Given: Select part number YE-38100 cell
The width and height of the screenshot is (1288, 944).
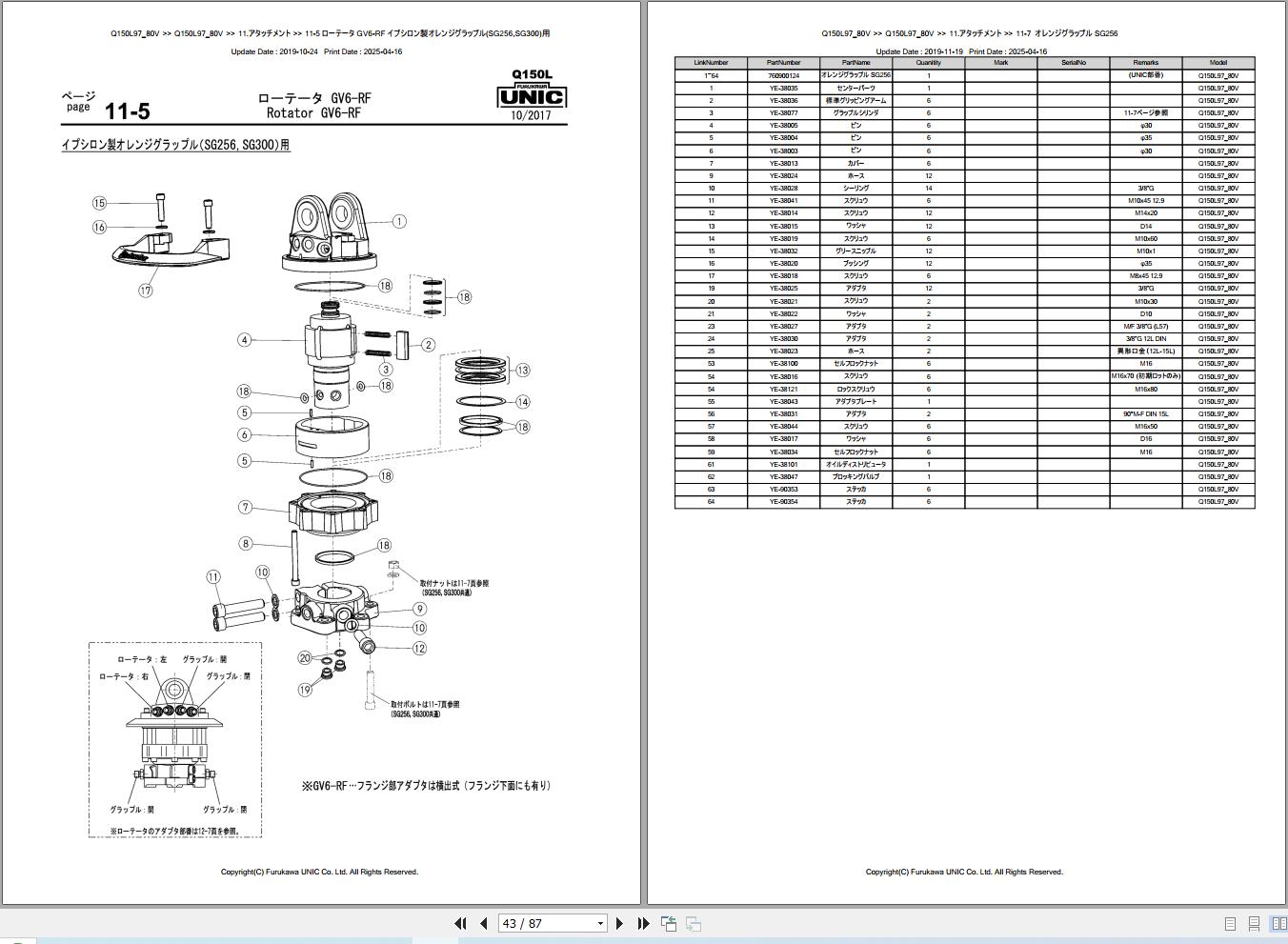Looking at the screenshot, I should (x=783, y=364).
